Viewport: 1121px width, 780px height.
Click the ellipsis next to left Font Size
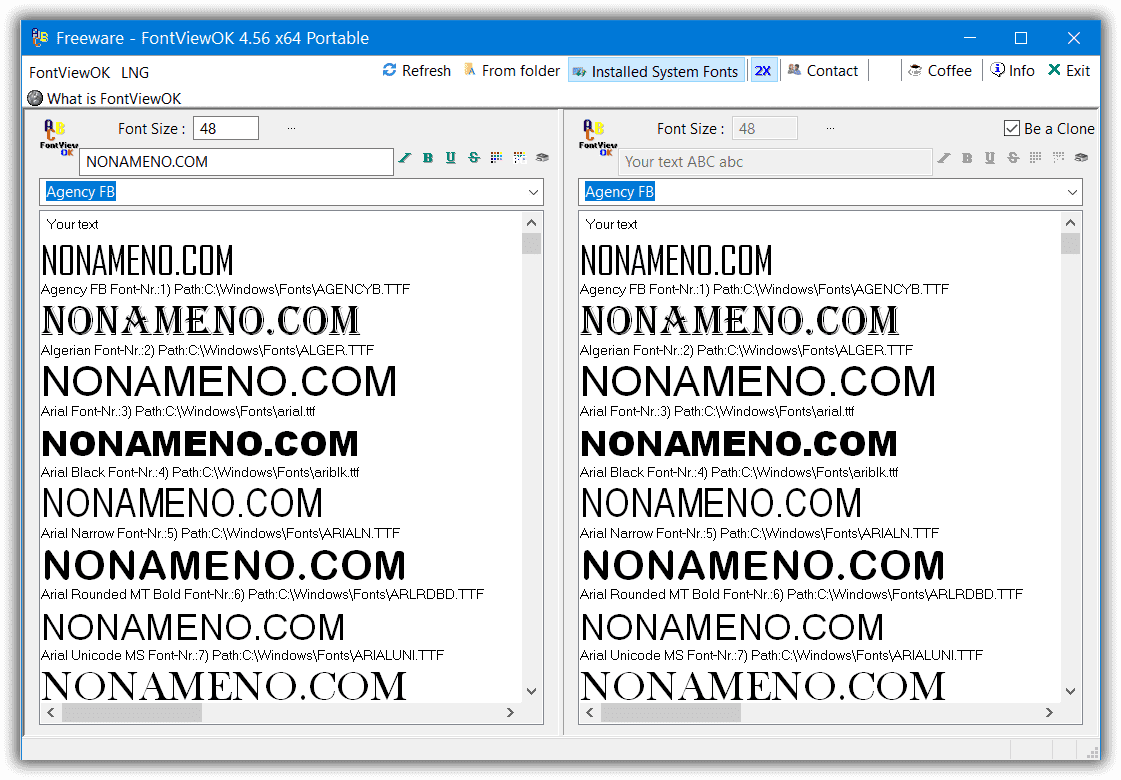(291, 129)
